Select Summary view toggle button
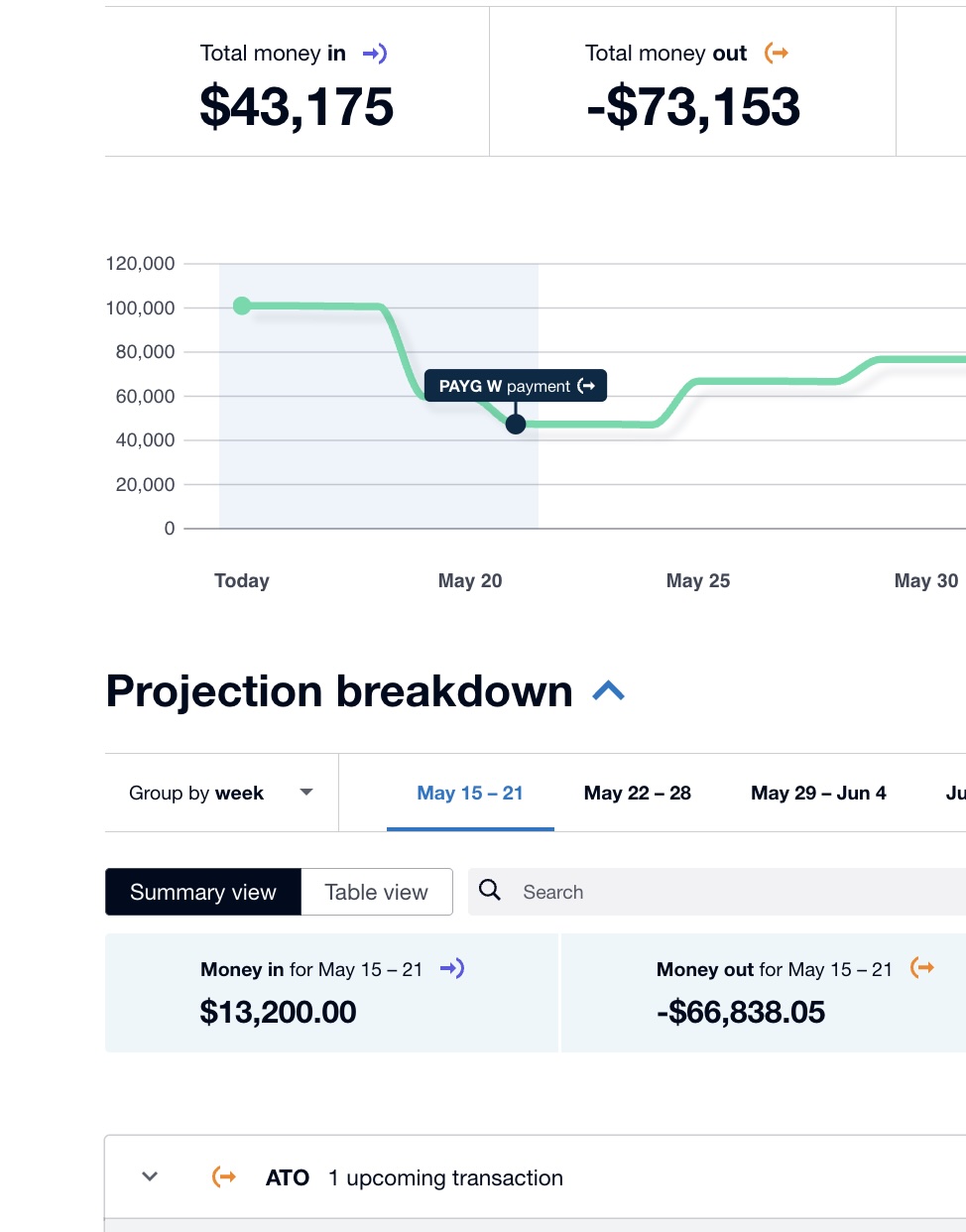The width and height of the screenshot is (966, 1232). pyautogui.click(x=203, y=892)
